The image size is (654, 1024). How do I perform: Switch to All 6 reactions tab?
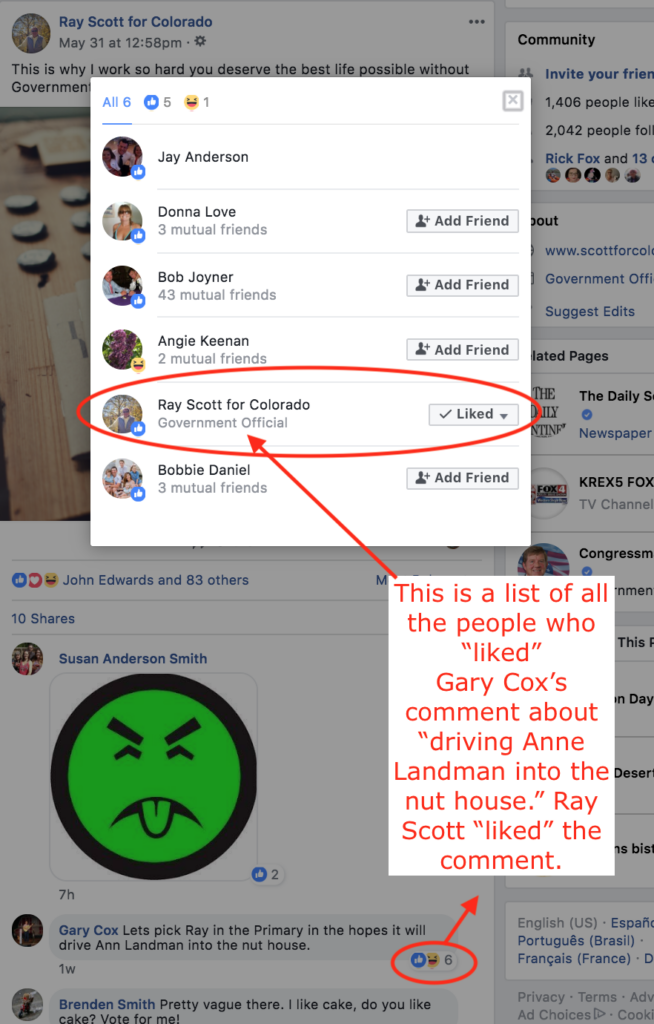[117, 102]
